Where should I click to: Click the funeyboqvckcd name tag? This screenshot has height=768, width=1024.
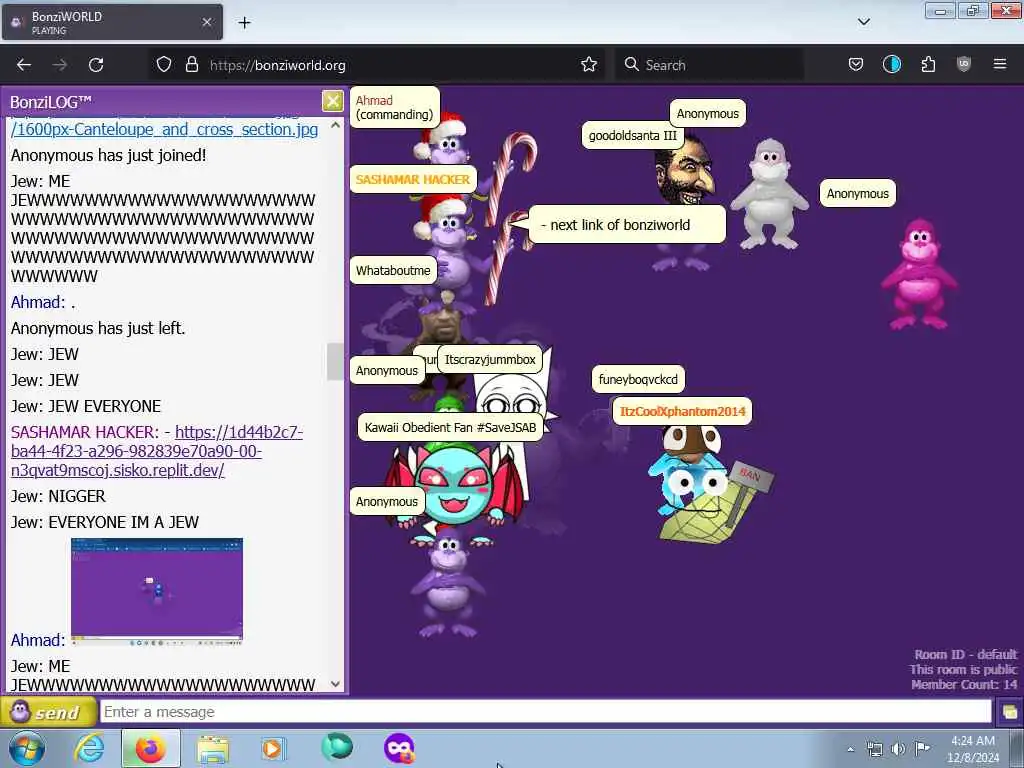(x=638, y=379)
